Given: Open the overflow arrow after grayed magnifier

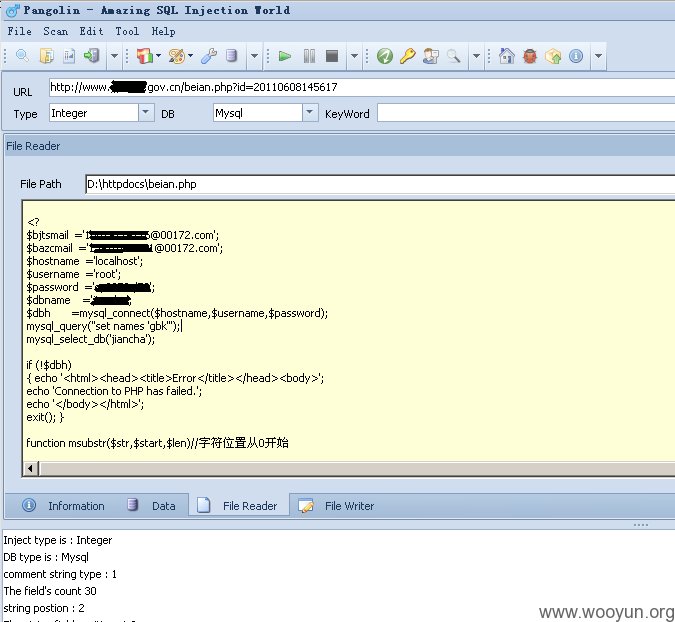Looking at the screenshot, I should tap(476, 56).
